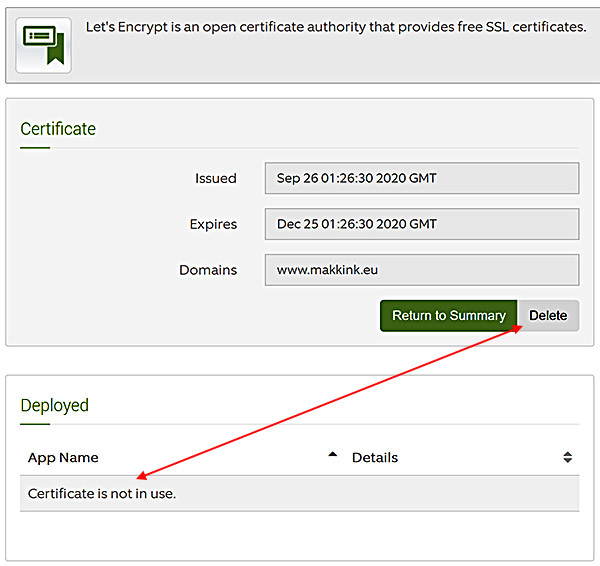The image size is (600, 566).
Task: Click the Deployed section heading
Action: click(x=54, y=406)
